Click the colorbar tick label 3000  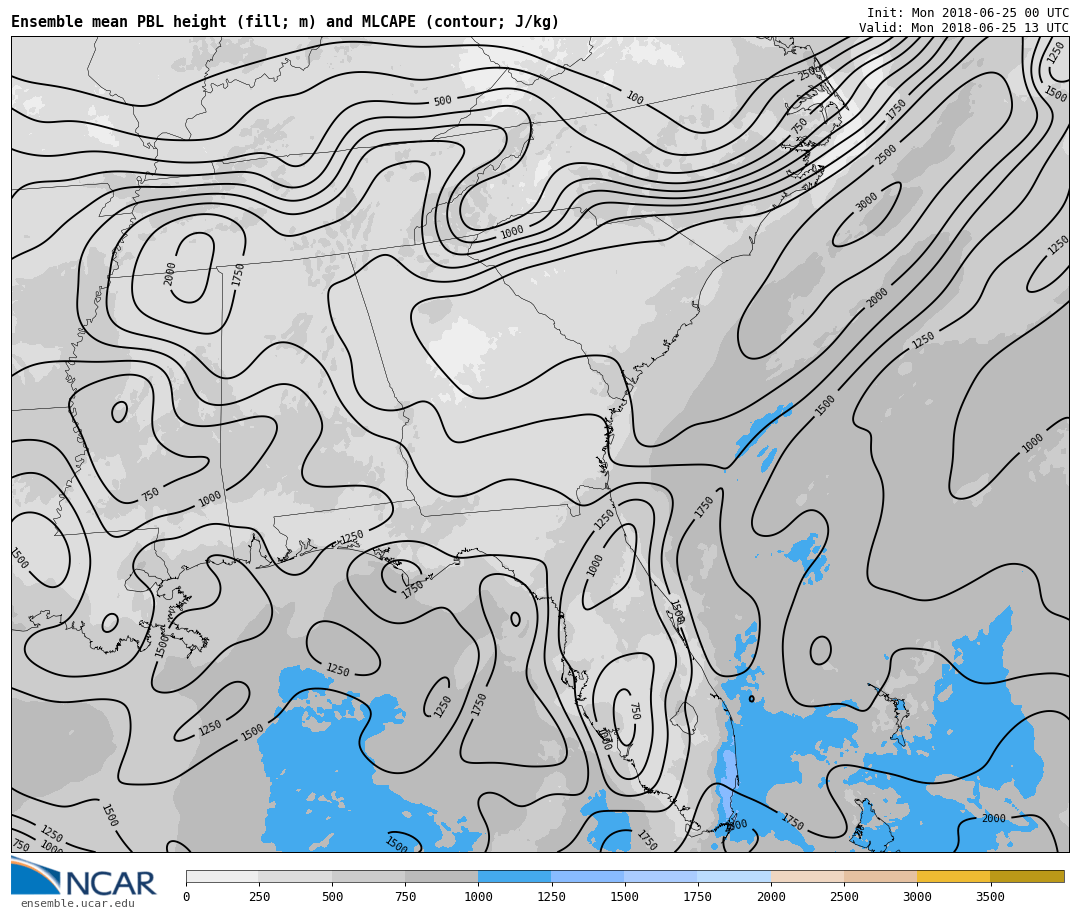[x=917, y=896]
